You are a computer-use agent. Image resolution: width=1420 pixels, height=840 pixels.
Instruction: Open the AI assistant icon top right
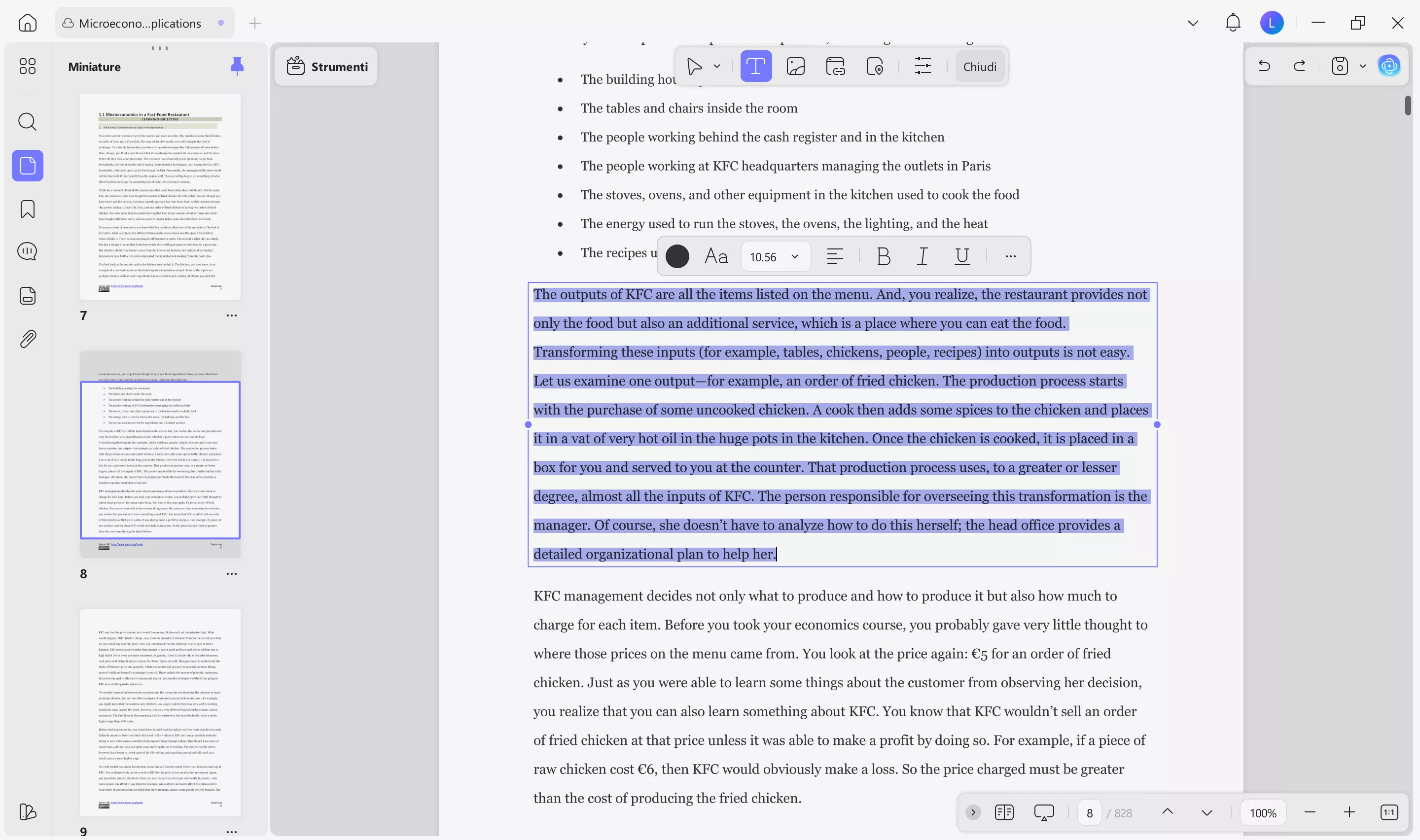[1388, 66]
